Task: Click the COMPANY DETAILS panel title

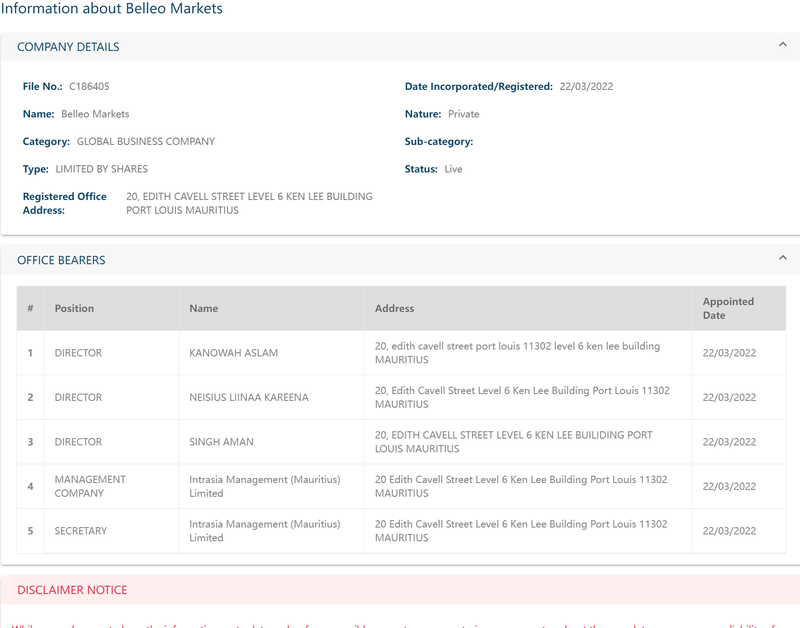Action: [x=68, y=47]
